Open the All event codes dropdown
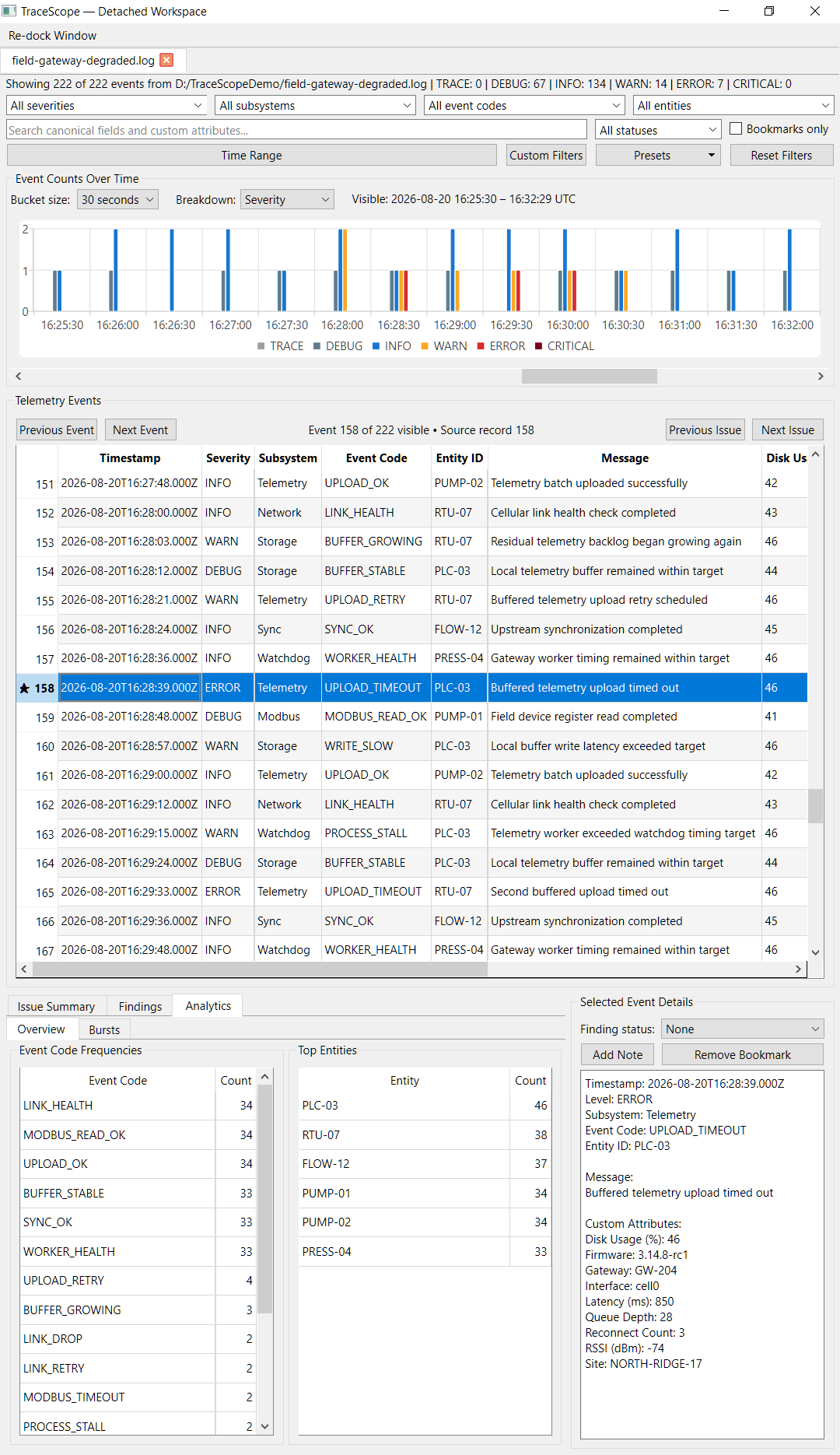 click(x=525, y=105)
